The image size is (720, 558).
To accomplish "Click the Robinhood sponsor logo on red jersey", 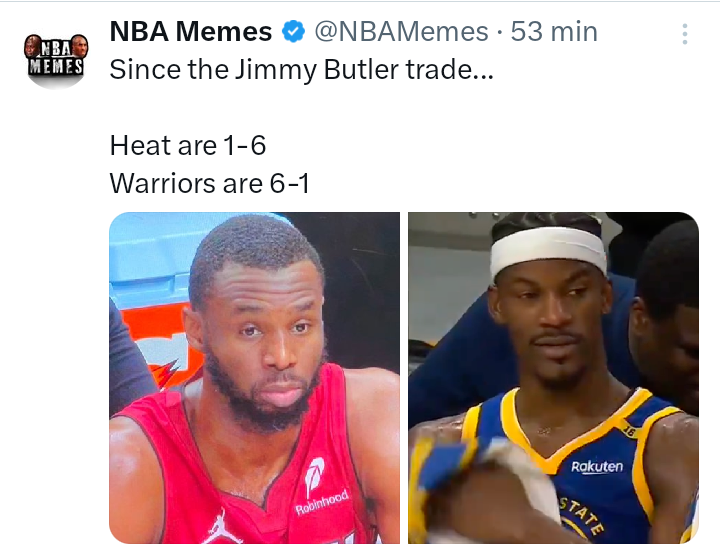I will click(321, 487).
